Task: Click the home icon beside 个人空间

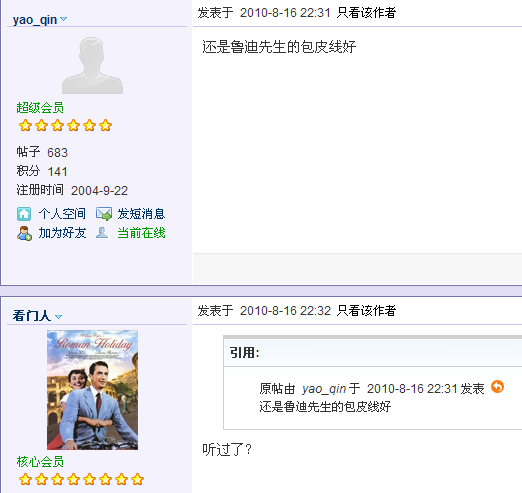Action: [x=24, y=214]
